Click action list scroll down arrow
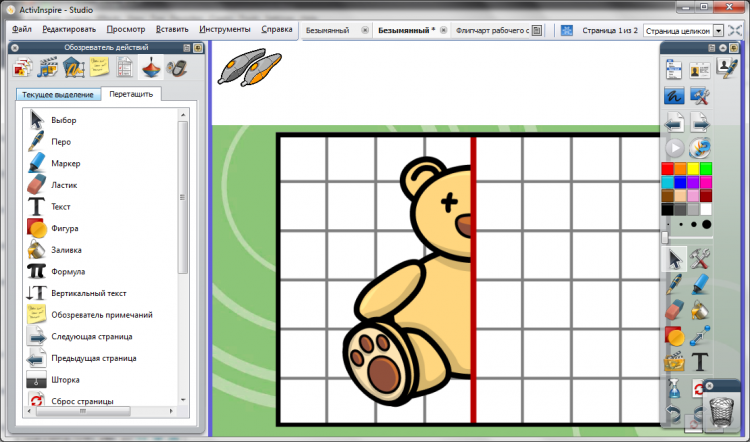Screen dimensions: 750x442 pyautogui.click(x=183, y=400)
